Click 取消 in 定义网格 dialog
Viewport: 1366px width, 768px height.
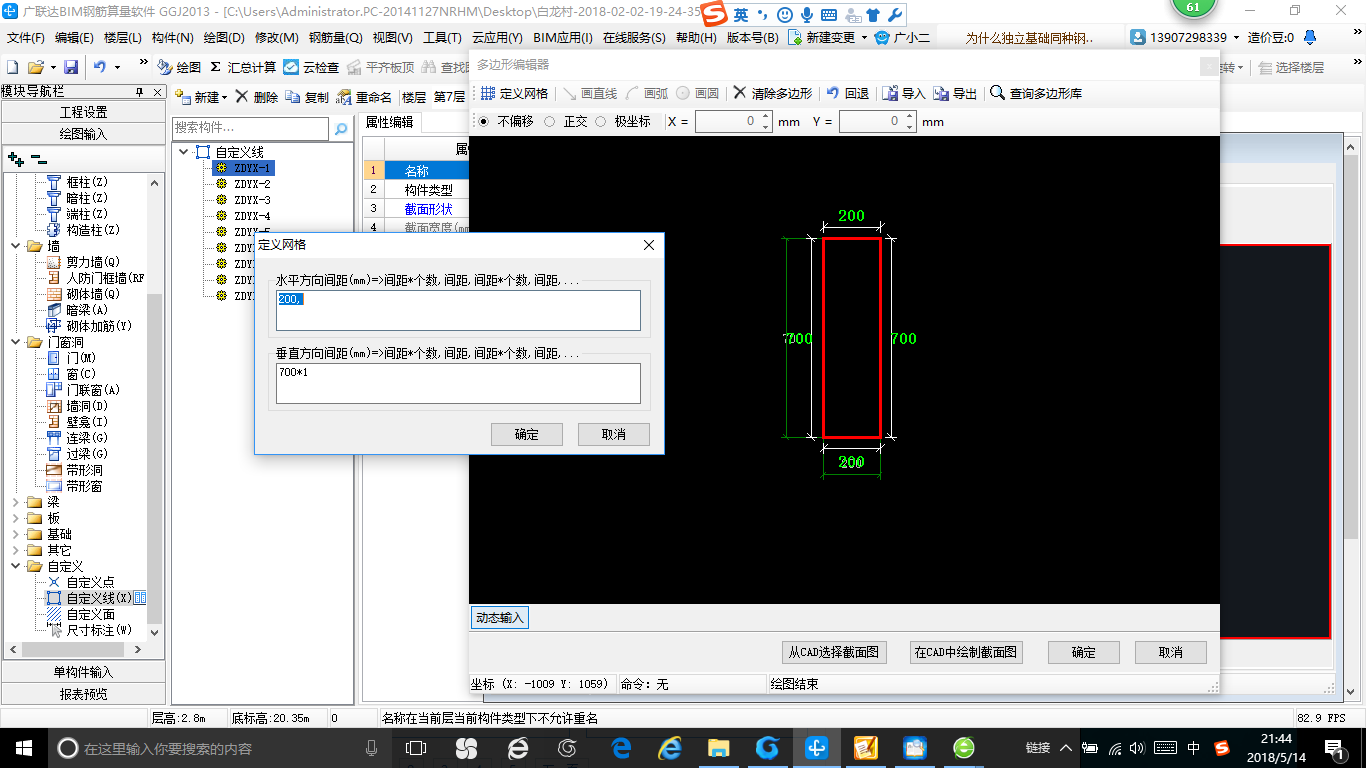pyautogui.click(x=614, y=434)
